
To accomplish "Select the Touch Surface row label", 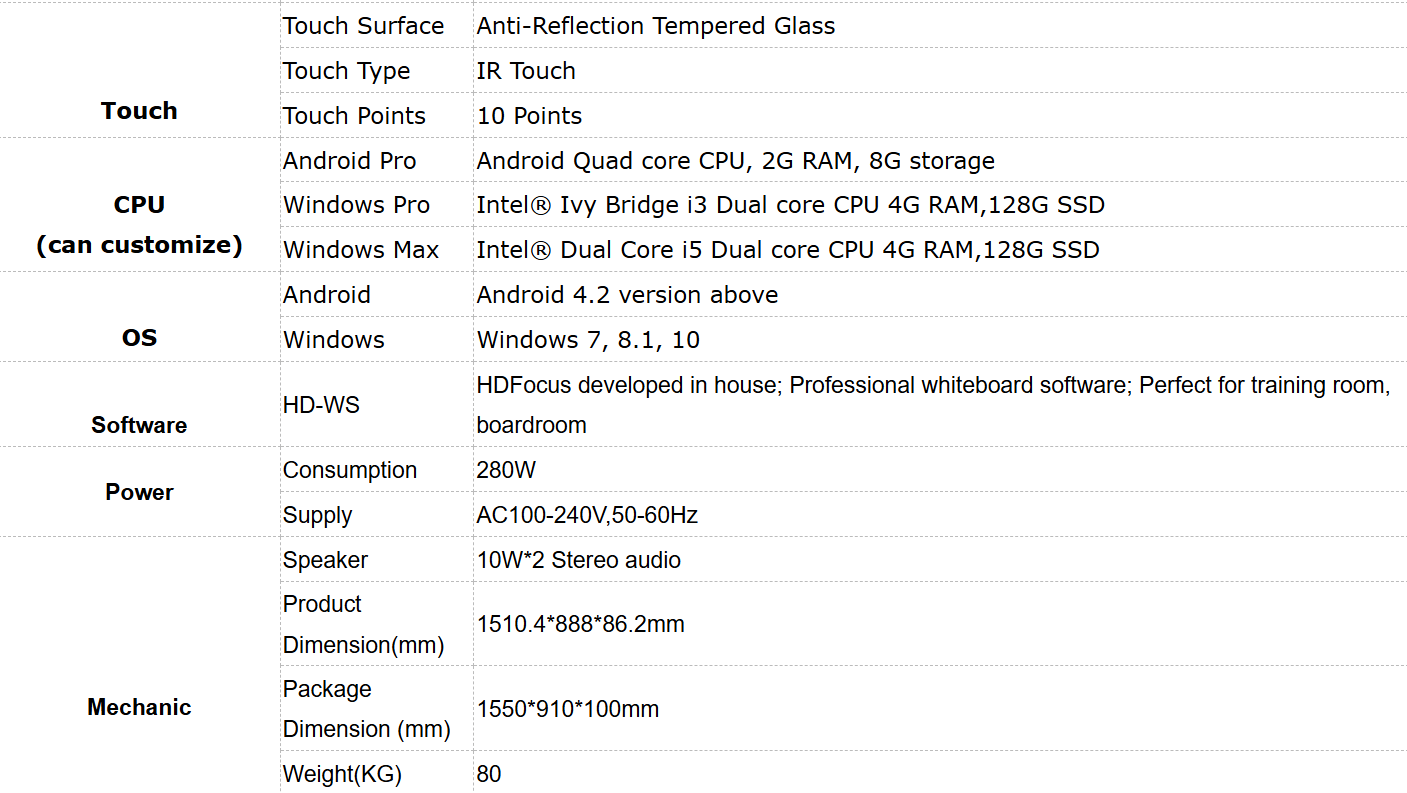I will coord(363,26).
